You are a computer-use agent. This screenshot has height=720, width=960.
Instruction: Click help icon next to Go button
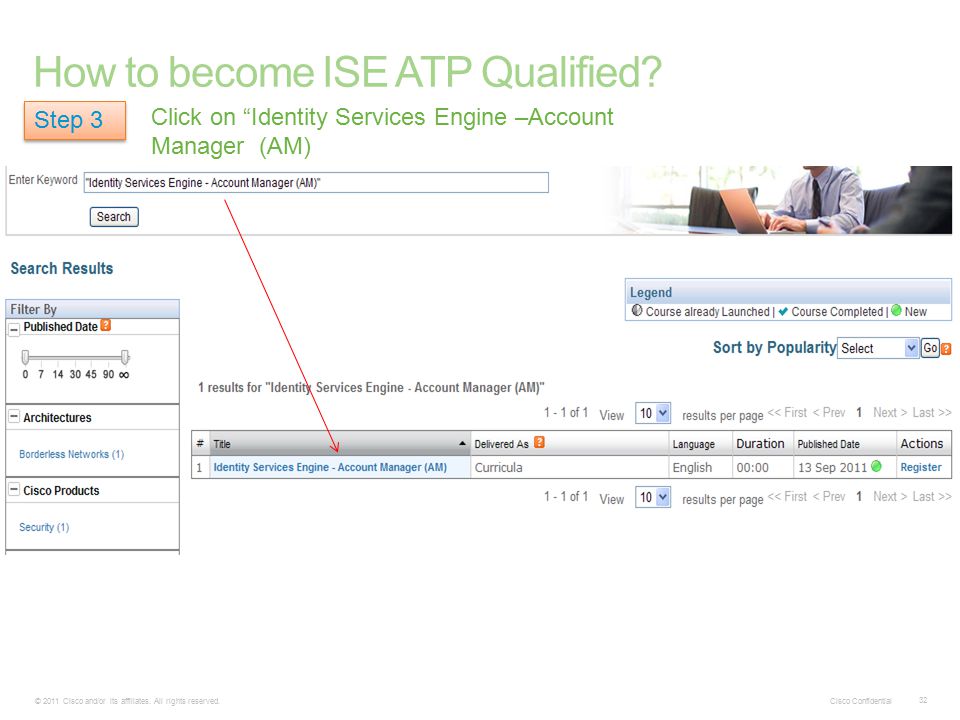coord(946,349)
